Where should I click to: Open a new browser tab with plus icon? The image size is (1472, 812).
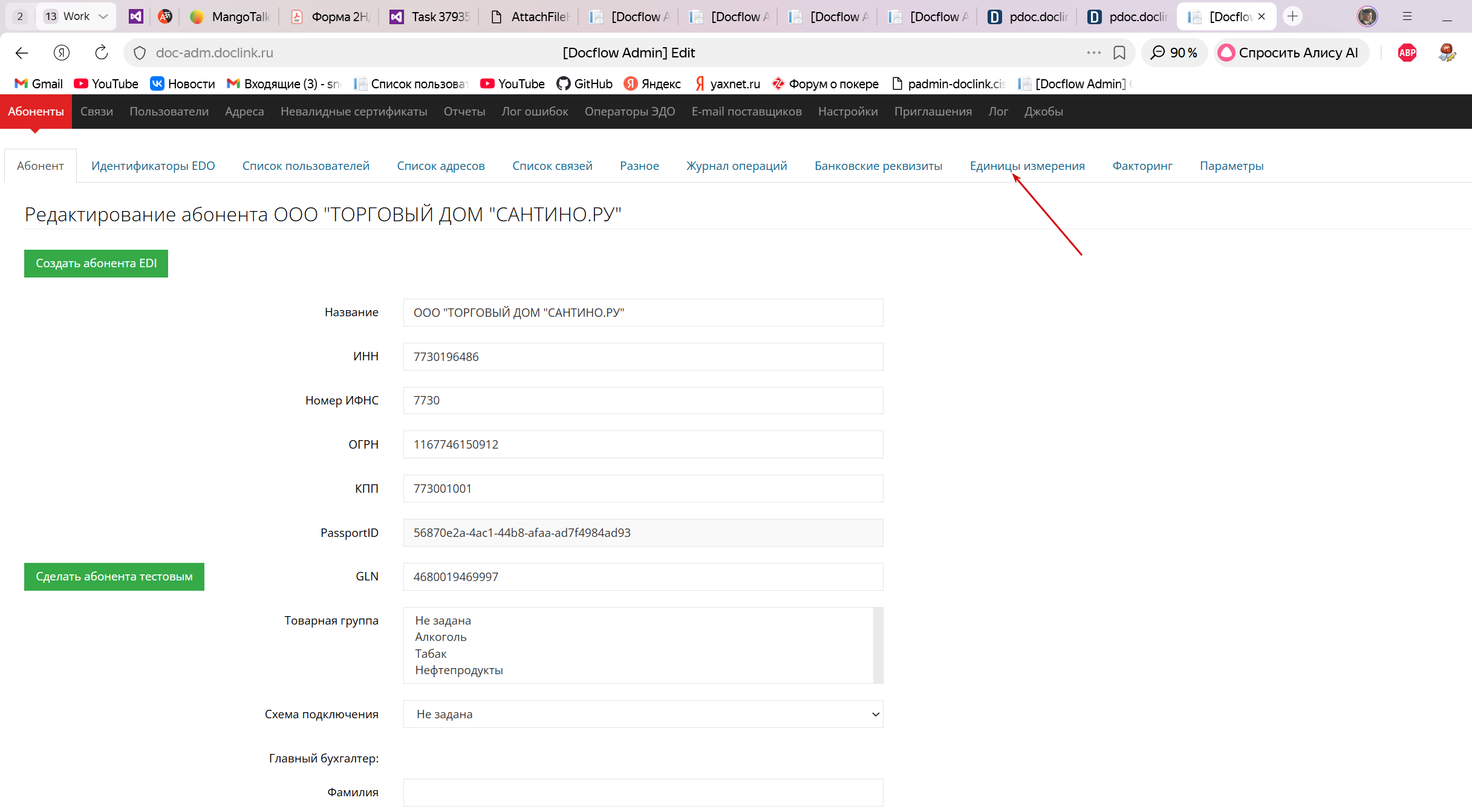tap(1292, 16)
